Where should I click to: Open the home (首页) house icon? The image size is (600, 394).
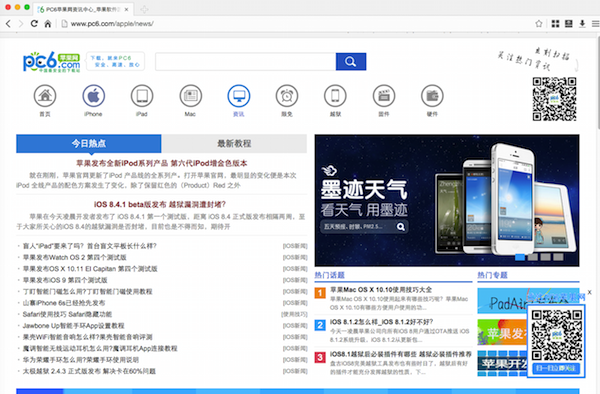(45, 96)
